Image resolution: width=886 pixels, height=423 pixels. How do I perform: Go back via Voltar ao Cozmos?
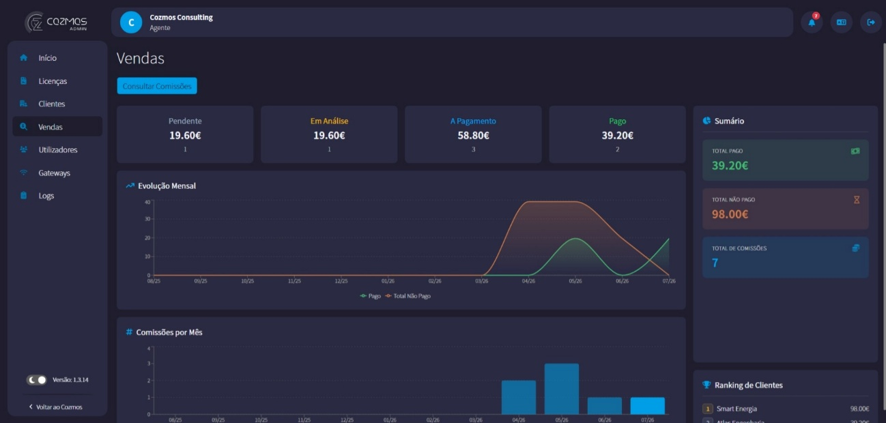click(x=55, y=407)
